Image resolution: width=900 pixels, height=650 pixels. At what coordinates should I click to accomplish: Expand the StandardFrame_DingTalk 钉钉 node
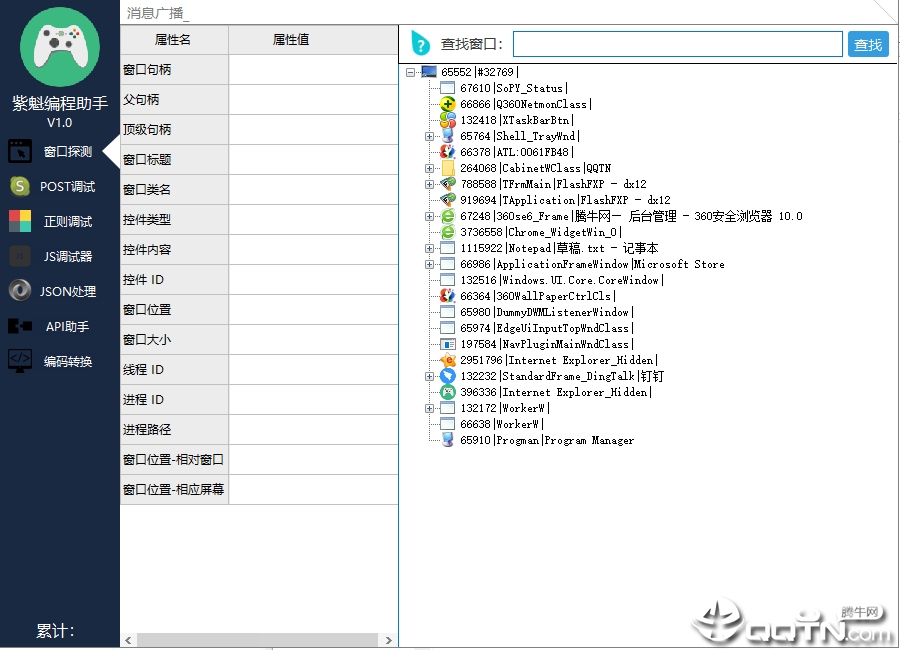coord(429,377)
